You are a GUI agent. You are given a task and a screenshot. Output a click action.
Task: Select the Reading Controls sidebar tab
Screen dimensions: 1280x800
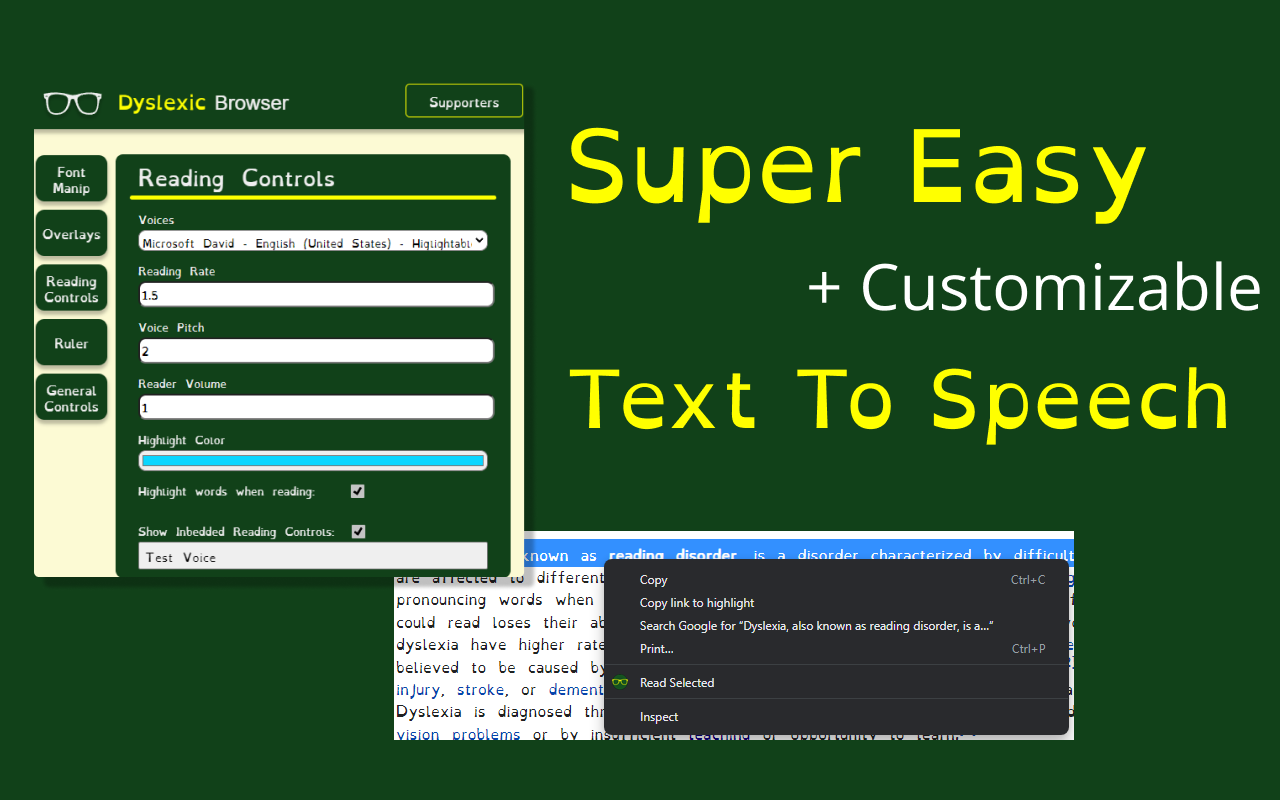coord(71,289)
